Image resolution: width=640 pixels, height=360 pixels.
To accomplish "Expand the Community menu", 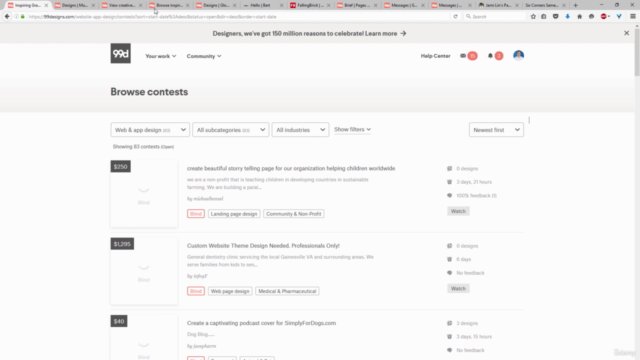I will coord(204,56).
